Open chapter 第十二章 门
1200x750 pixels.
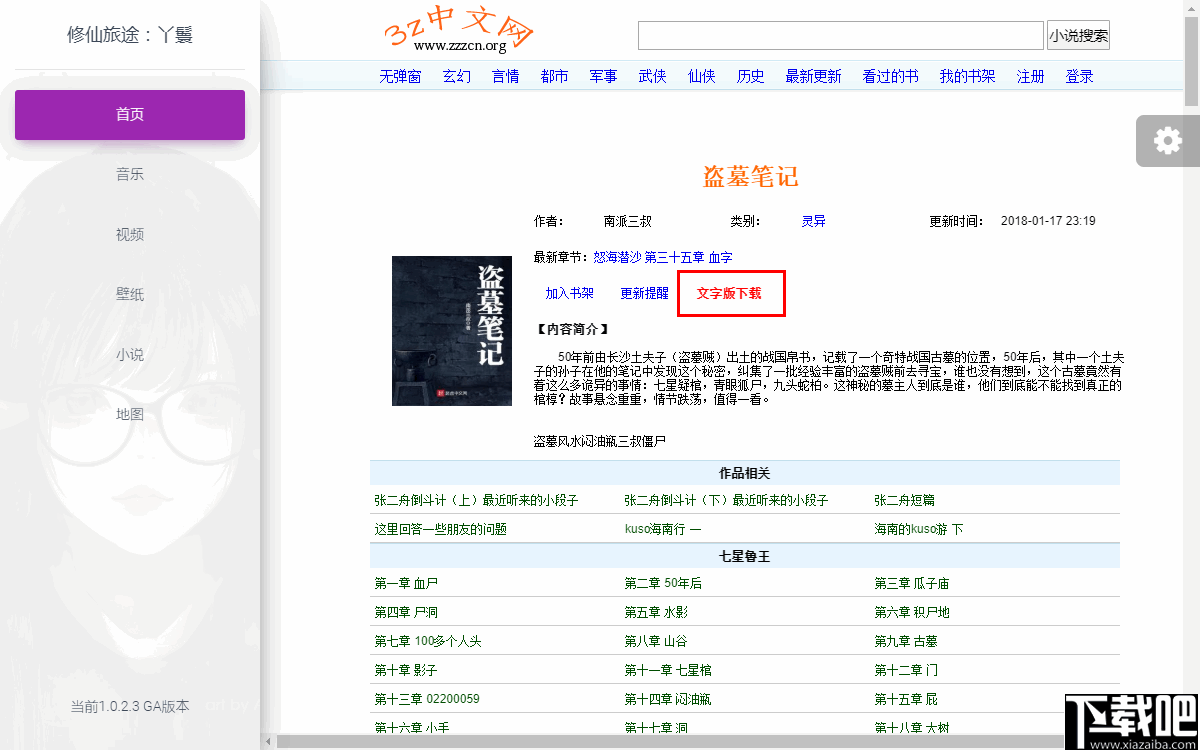pyautogui.click(x=907, y=670)
